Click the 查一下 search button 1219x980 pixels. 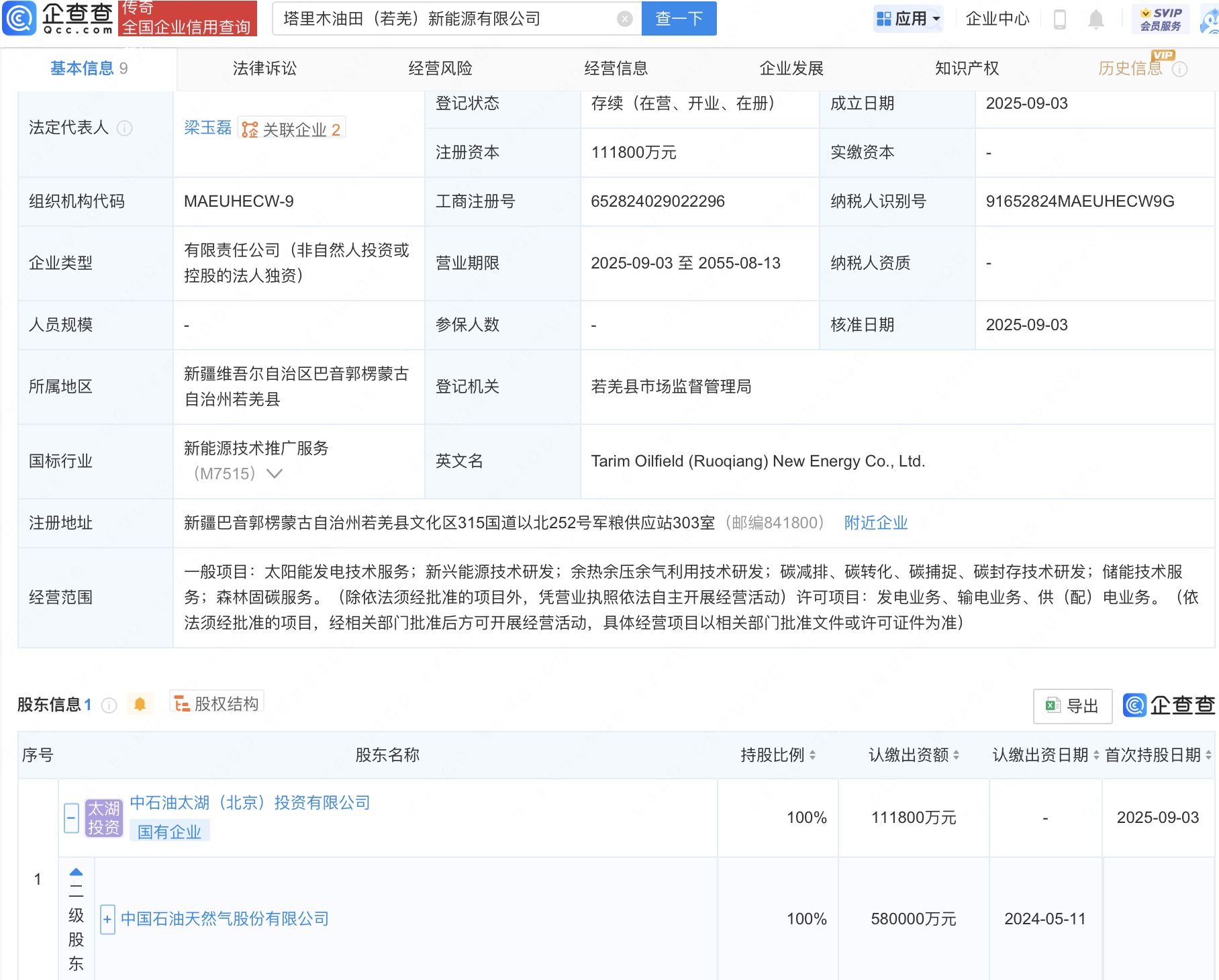(679, 18)
